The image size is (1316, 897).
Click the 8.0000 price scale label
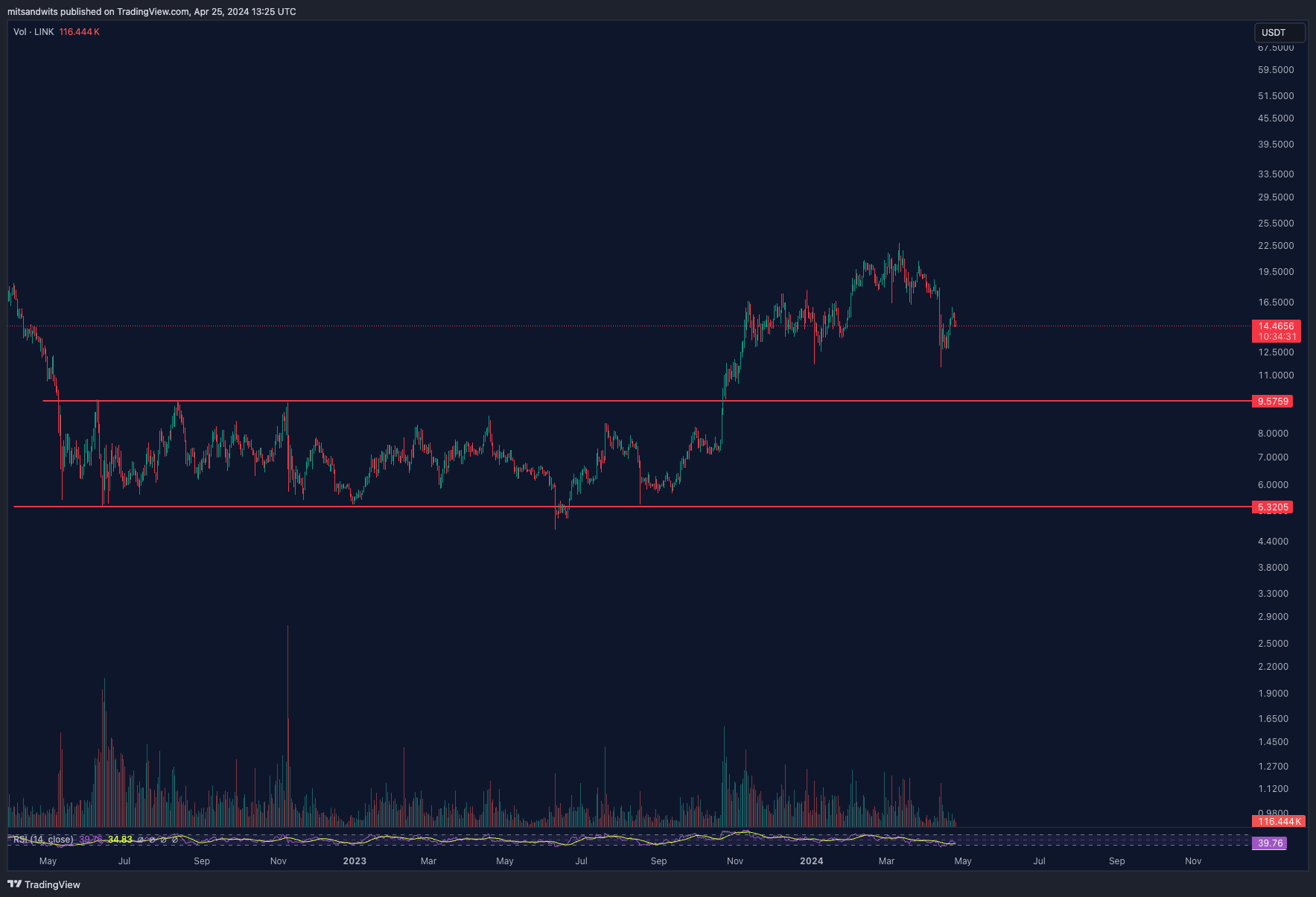(x=1273, y=434)
